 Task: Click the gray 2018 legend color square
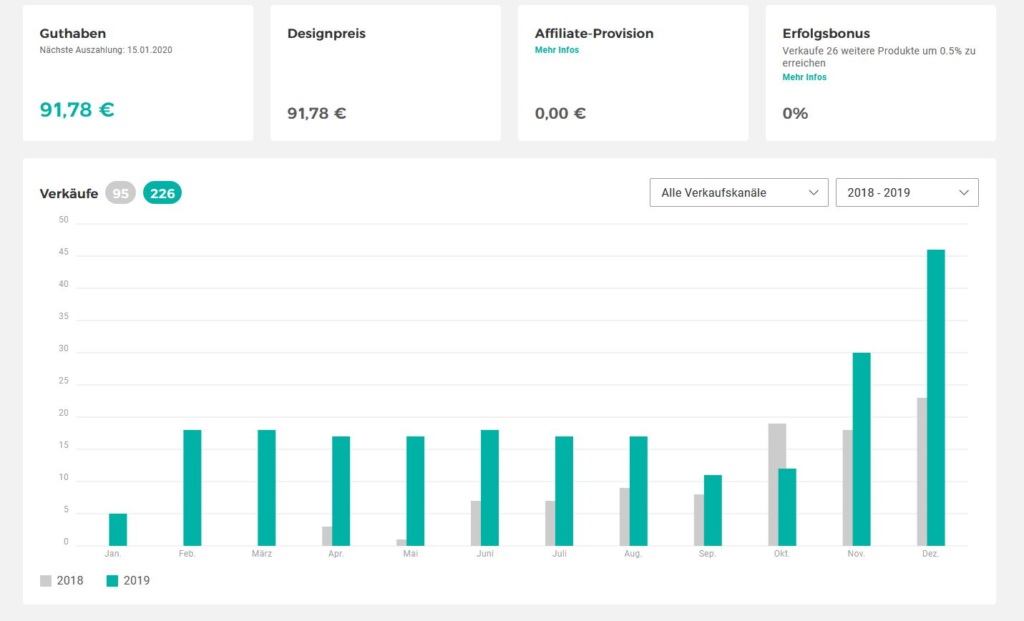point(46,580)
